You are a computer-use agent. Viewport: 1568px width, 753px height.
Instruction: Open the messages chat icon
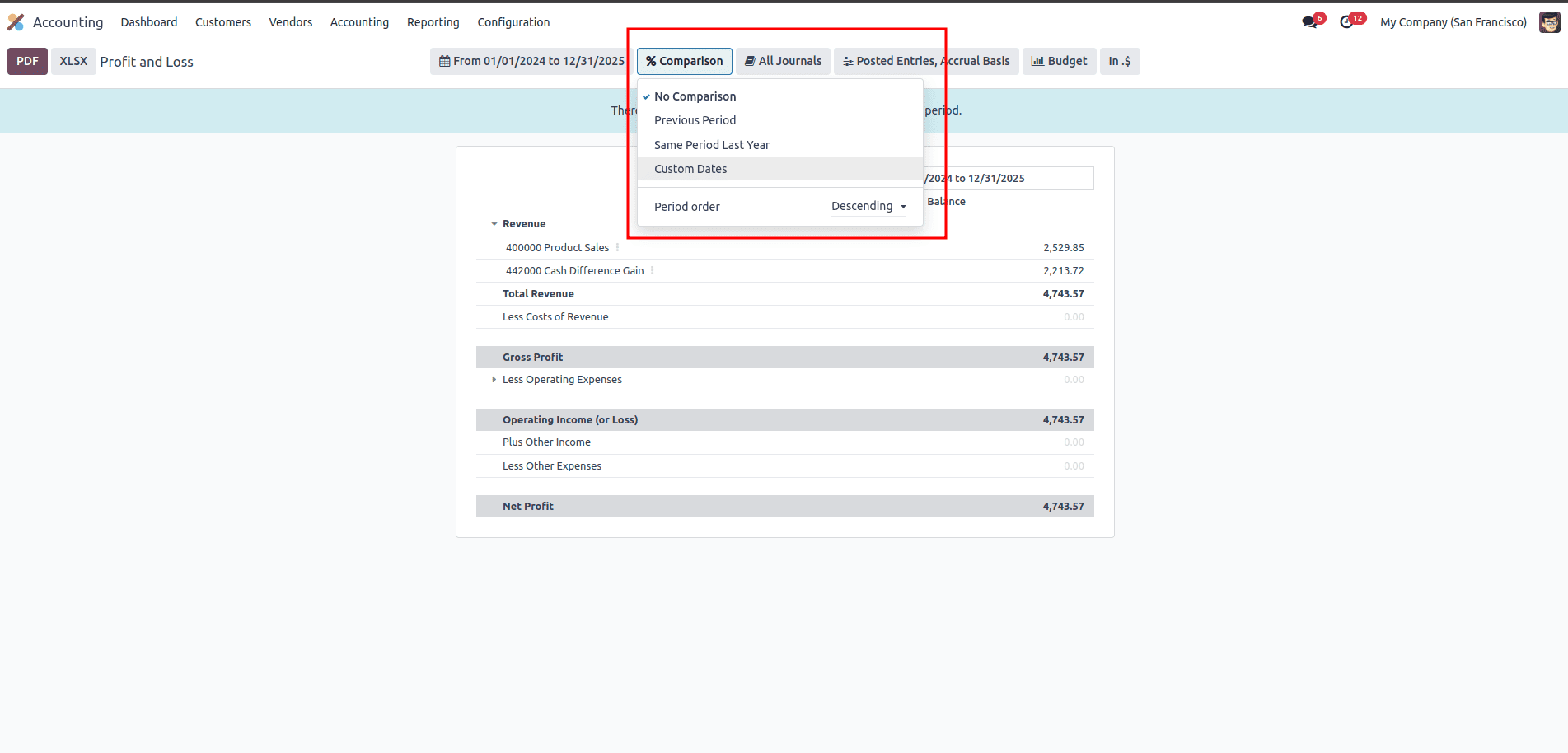pos(1309,22)
